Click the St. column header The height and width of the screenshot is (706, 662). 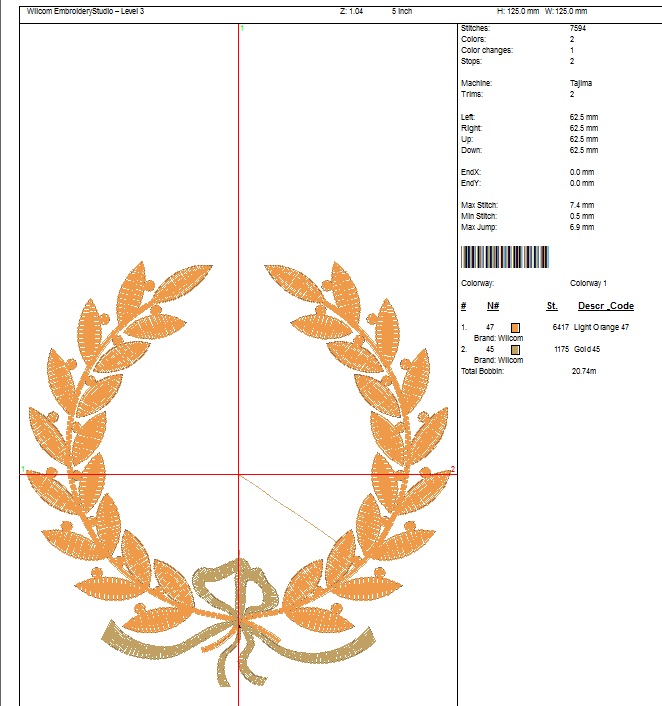coord(552,306)
